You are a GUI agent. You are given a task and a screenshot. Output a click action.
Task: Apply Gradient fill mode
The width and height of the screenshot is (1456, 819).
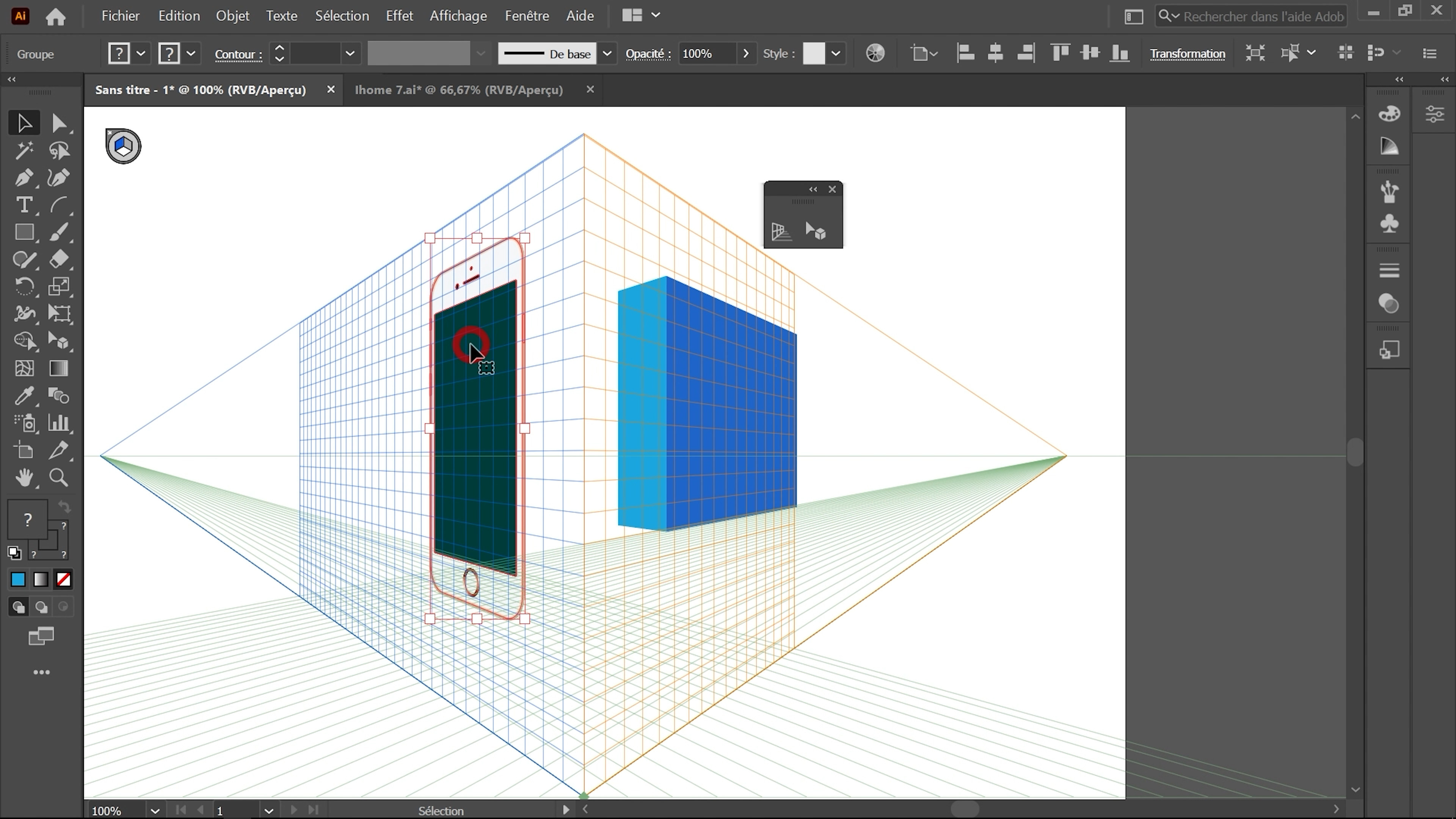[41, 579]
